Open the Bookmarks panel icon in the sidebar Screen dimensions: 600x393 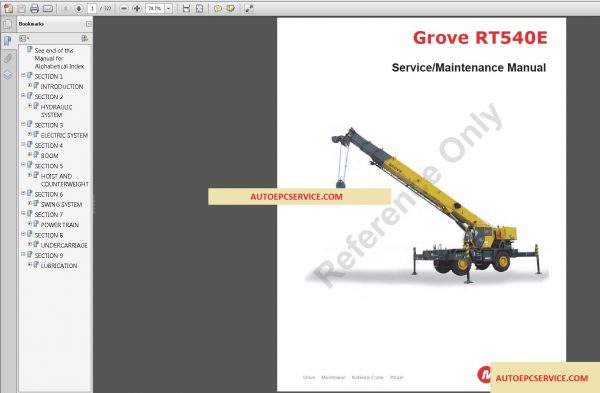(8, 41)
